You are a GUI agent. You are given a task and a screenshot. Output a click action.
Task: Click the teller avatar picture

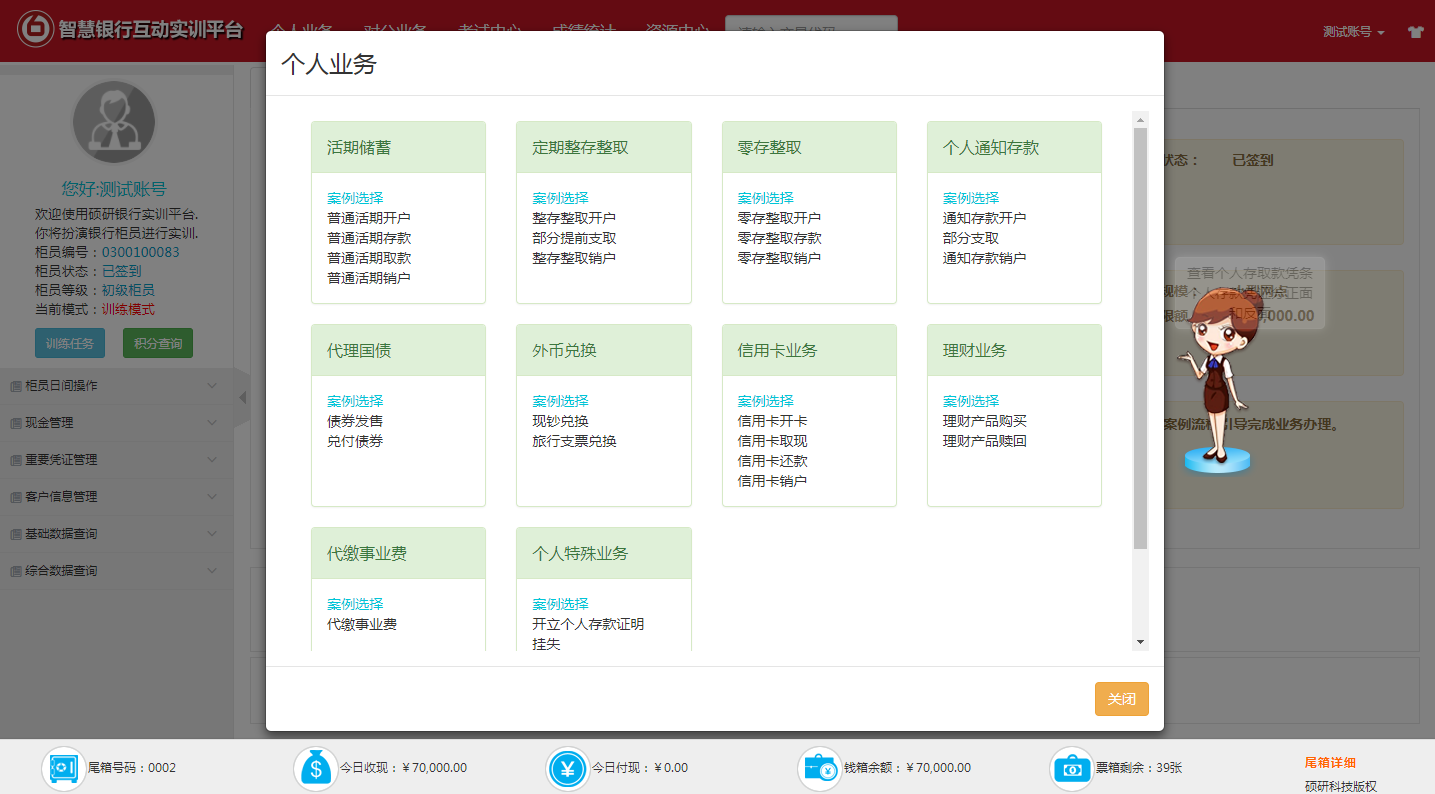[115, 123]
